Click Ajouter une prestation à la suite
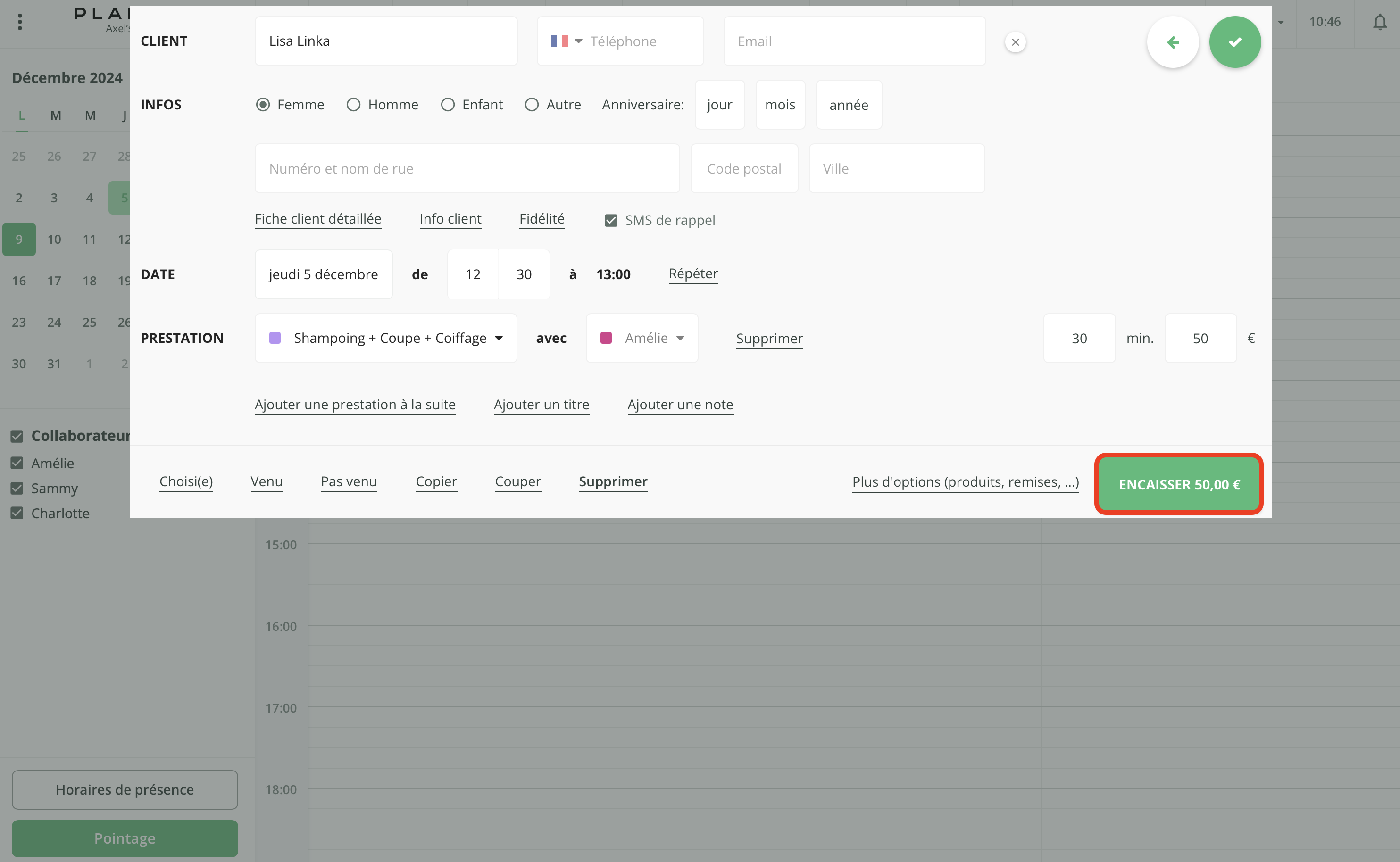This screenshot has width=1400, height=862. pos(355,405)
